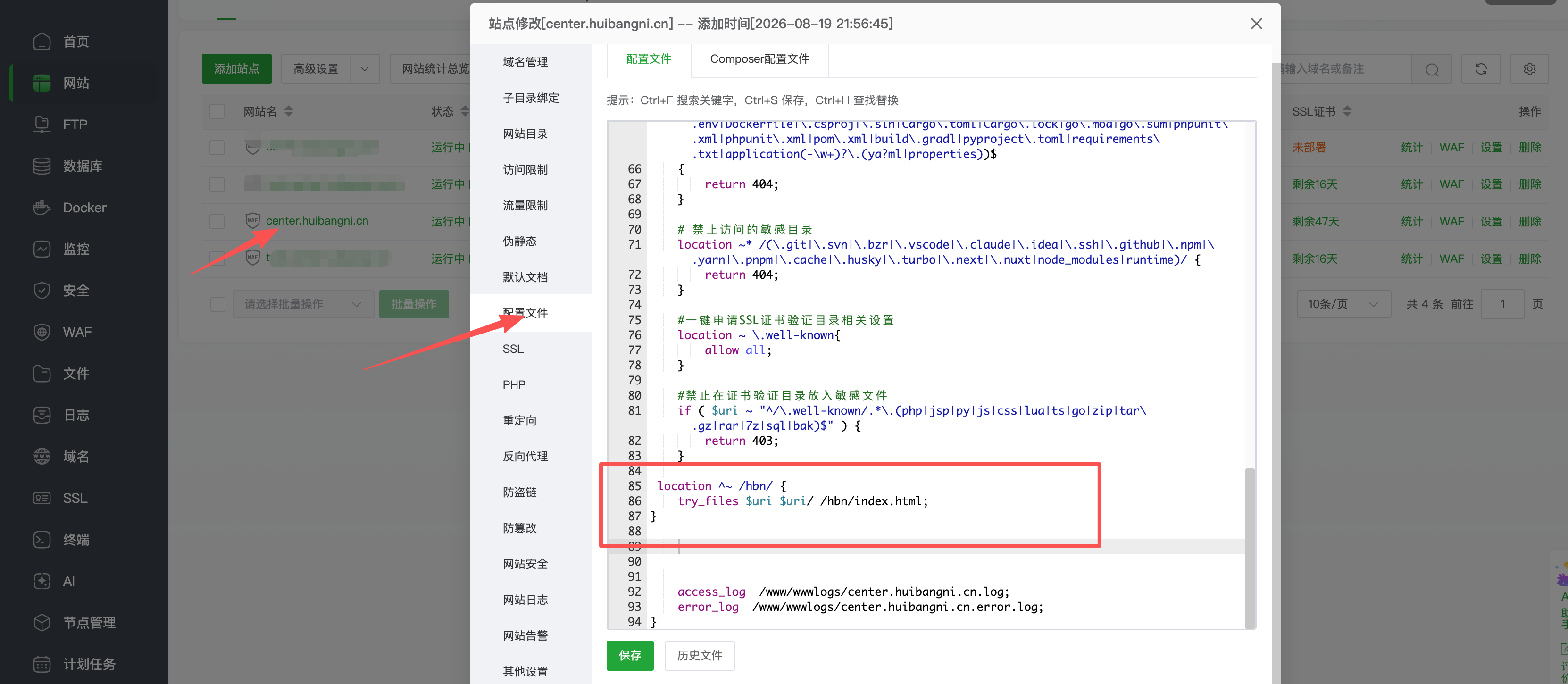This screenshot has height=684, width=1568.
Task: Open 重定向 in dialog menu
Action: [520, 420]
